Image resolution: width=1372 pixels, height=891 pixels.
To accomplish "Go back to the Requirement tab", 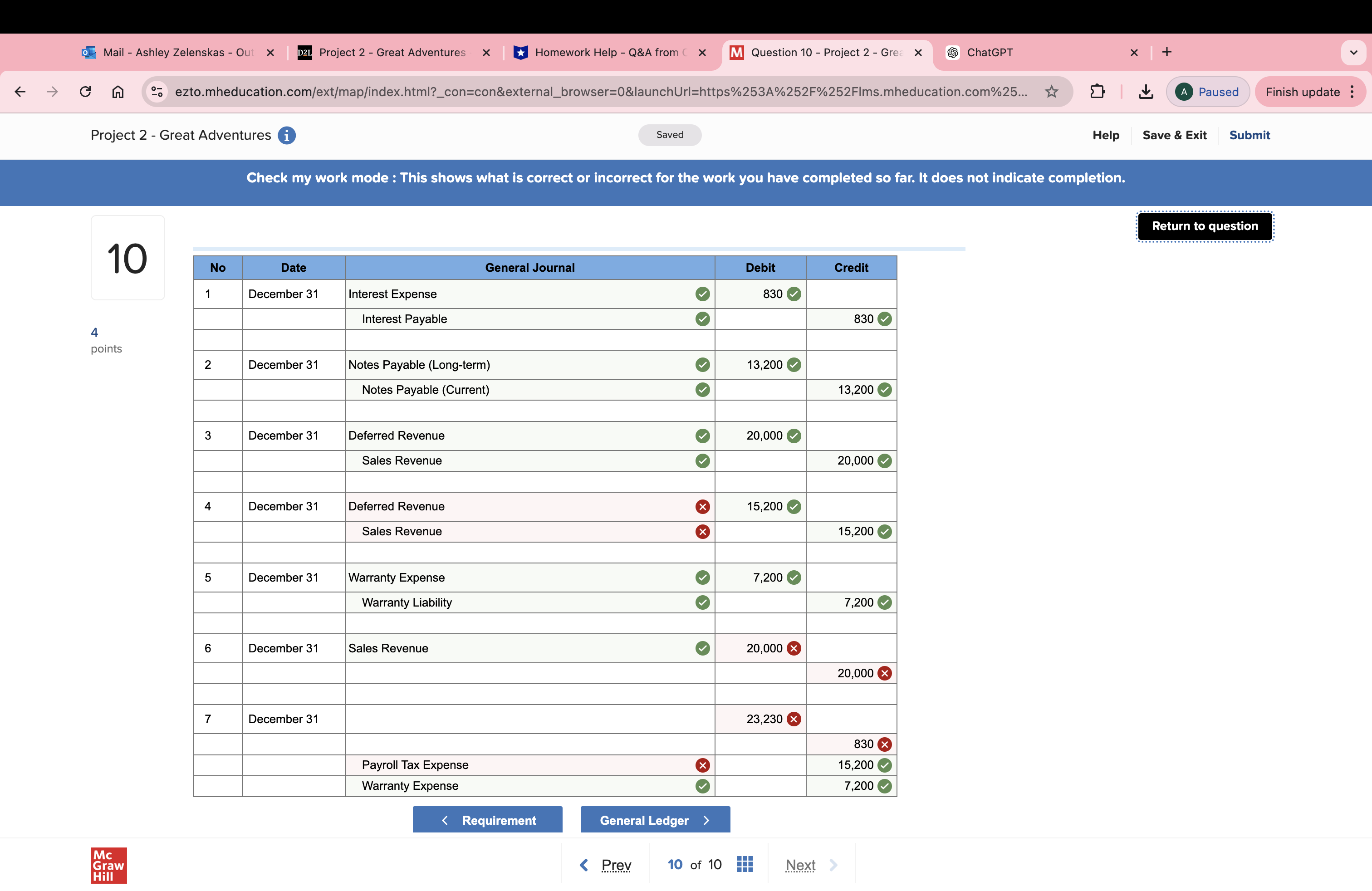I will click(x=487, y=819).
